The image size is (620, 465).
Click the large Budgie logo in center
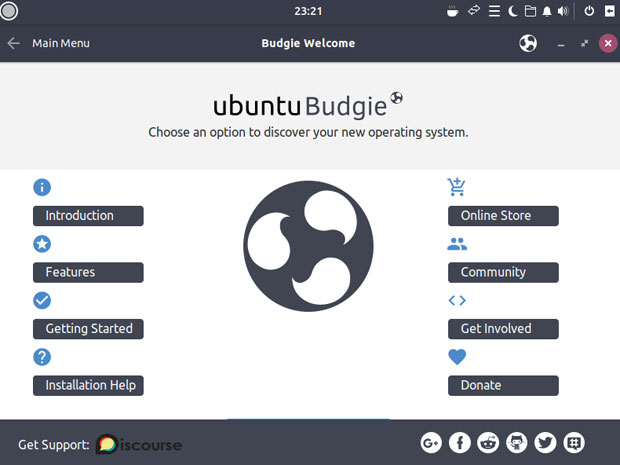tap(308, 246)
